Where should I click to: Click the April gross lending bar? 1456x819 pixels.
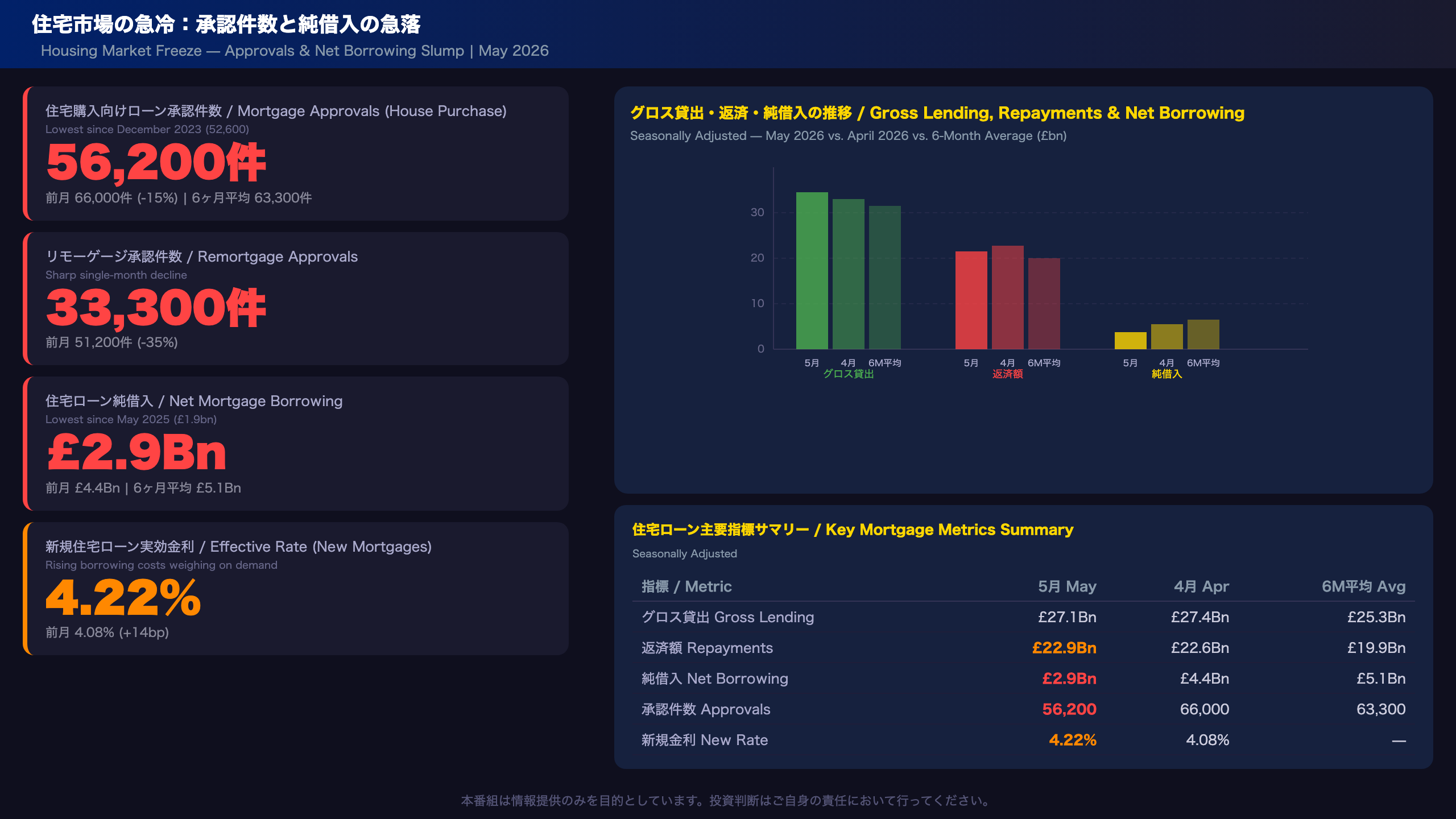click(x=848, y=274)
